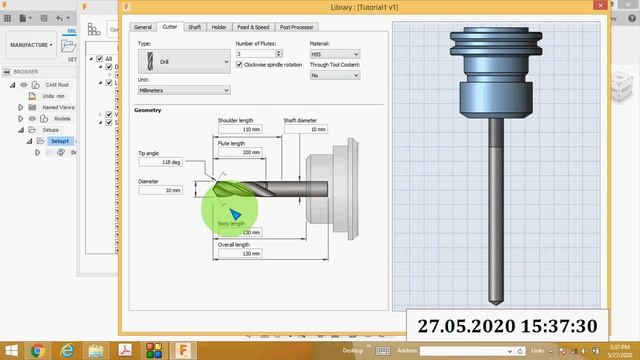This screenshot has width=640, height=360.
Task: Open the data panel grid icon in Fusion window
Action: [x=7, y=18]
